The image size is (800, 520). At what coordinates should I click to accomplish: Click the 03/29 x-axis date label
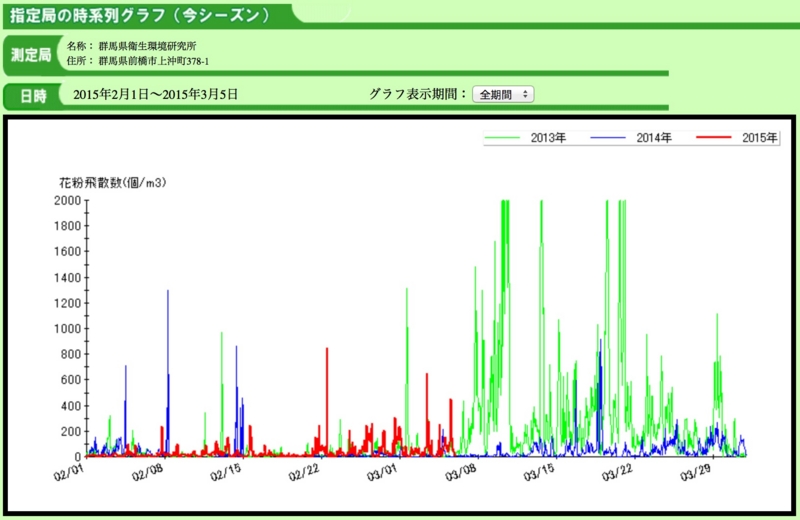pos(695,472)
